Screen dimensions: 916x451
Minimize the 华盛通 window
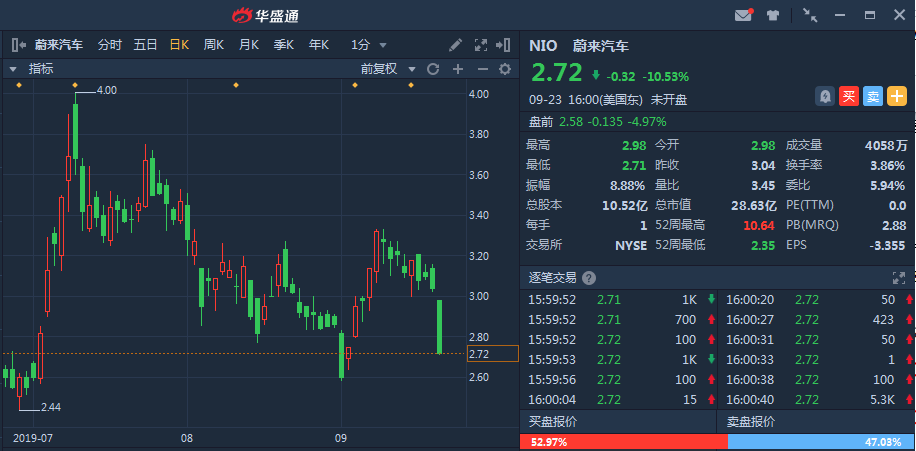pos(840,15)
